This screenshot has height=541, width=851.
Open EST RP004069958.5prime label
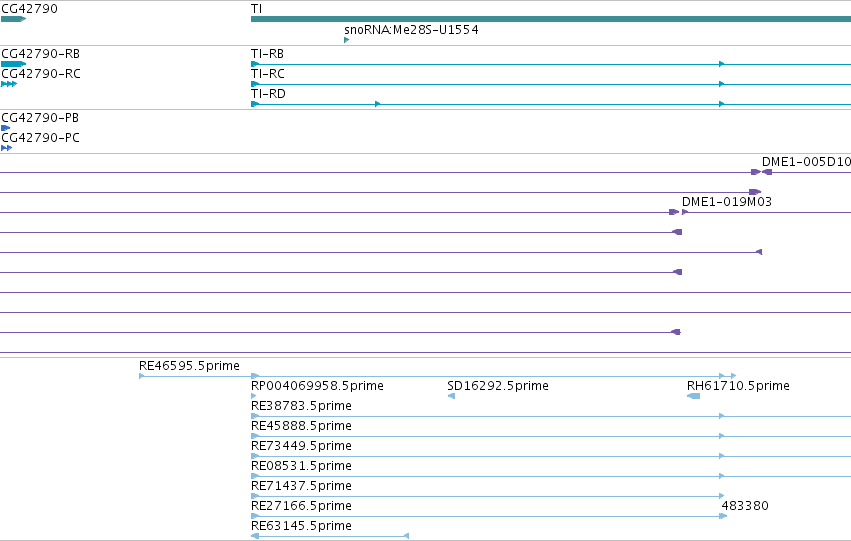coord(317,386)
